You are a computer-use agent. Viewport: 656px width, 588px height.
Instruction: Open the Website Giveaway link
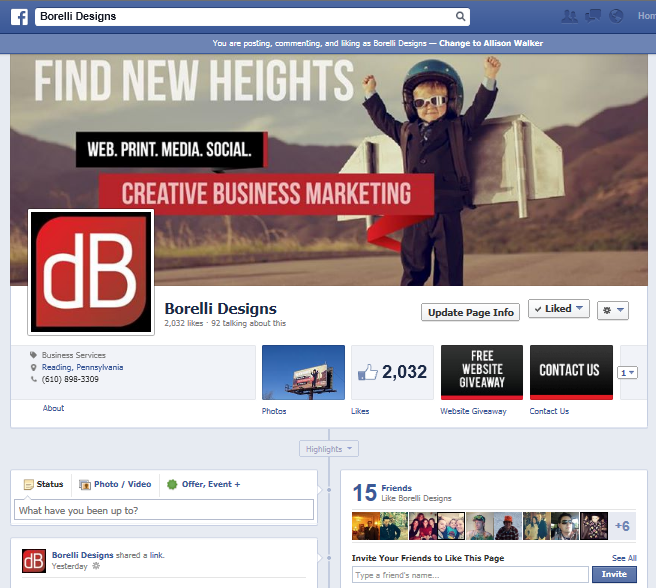click(x=473, y=411)
